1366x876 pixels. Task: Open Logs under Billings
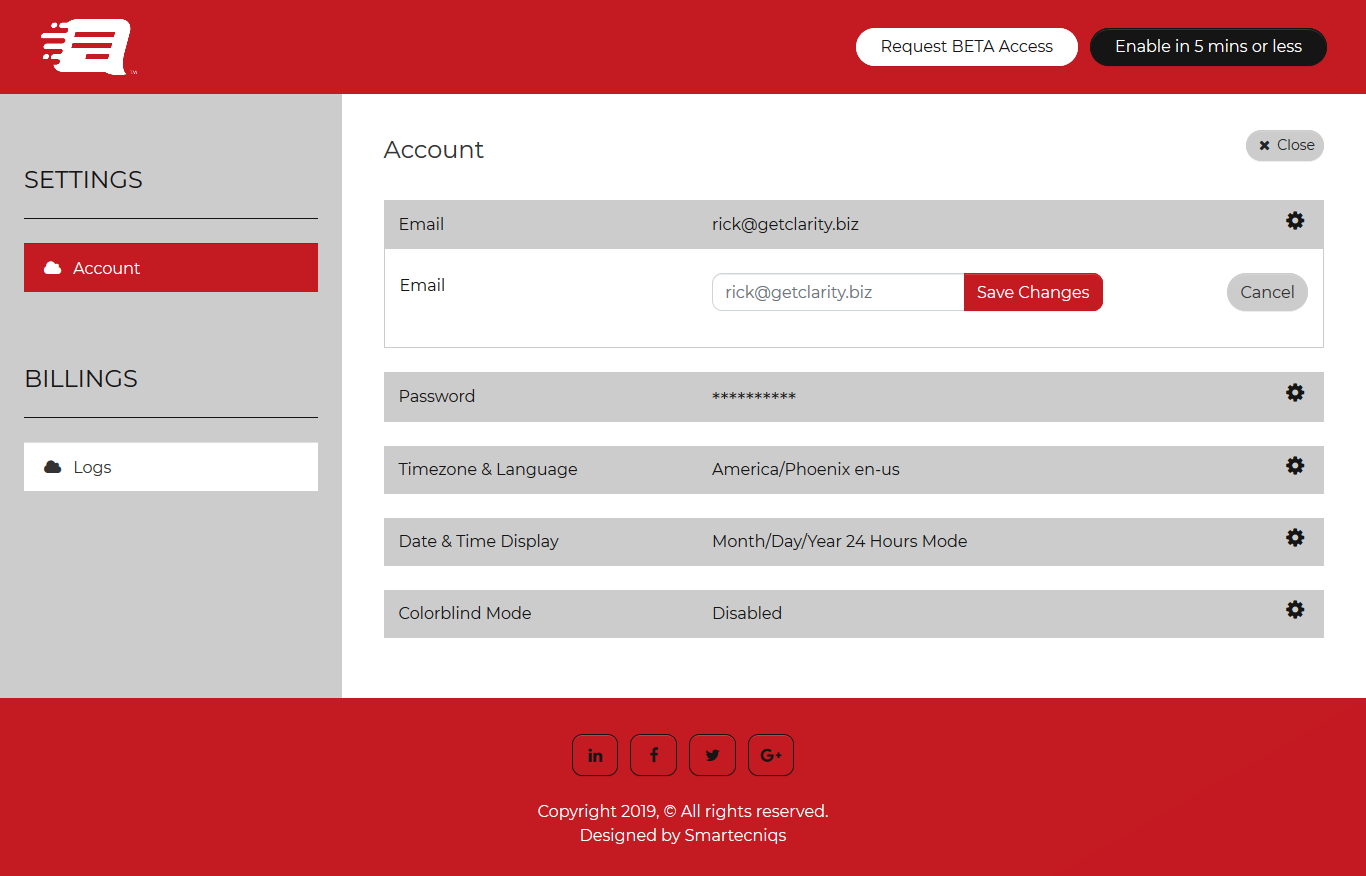171,467
